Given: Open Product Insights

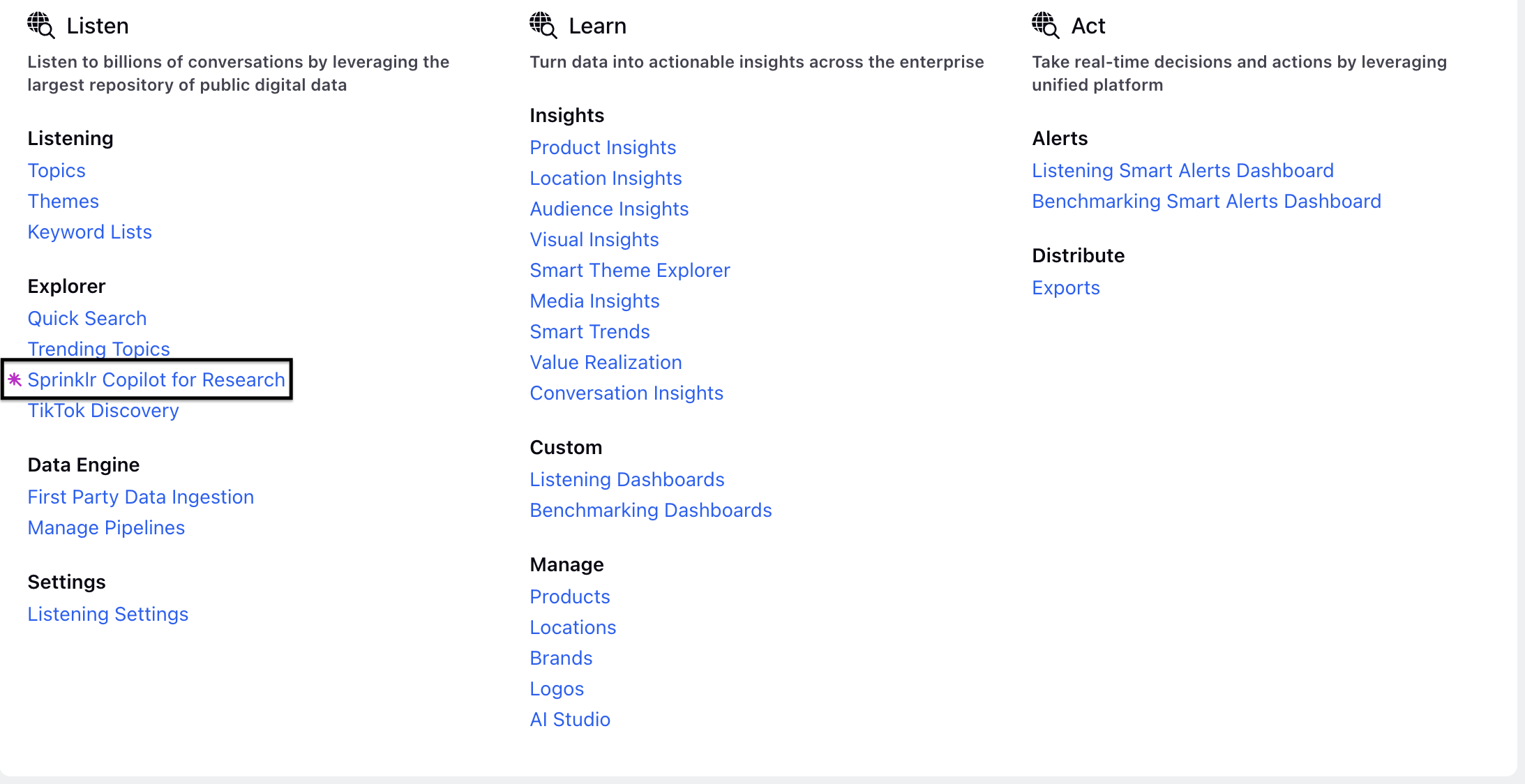Looking at the screenshot, I should tap(603, 147).
